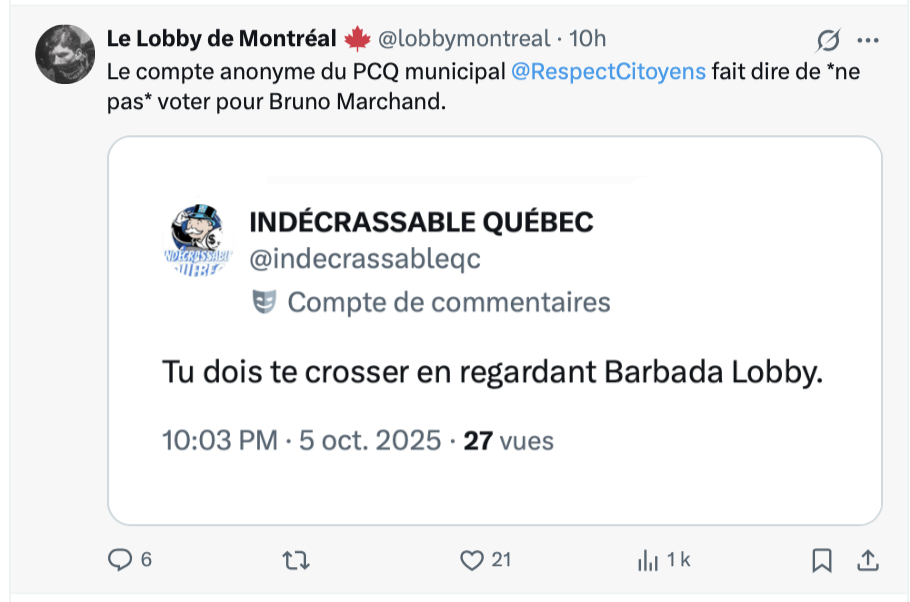Image resolution: width=910 pixels, height=602 pixels.
Task: Click the @indecrassableqc handle
Action: pos(364,259)
